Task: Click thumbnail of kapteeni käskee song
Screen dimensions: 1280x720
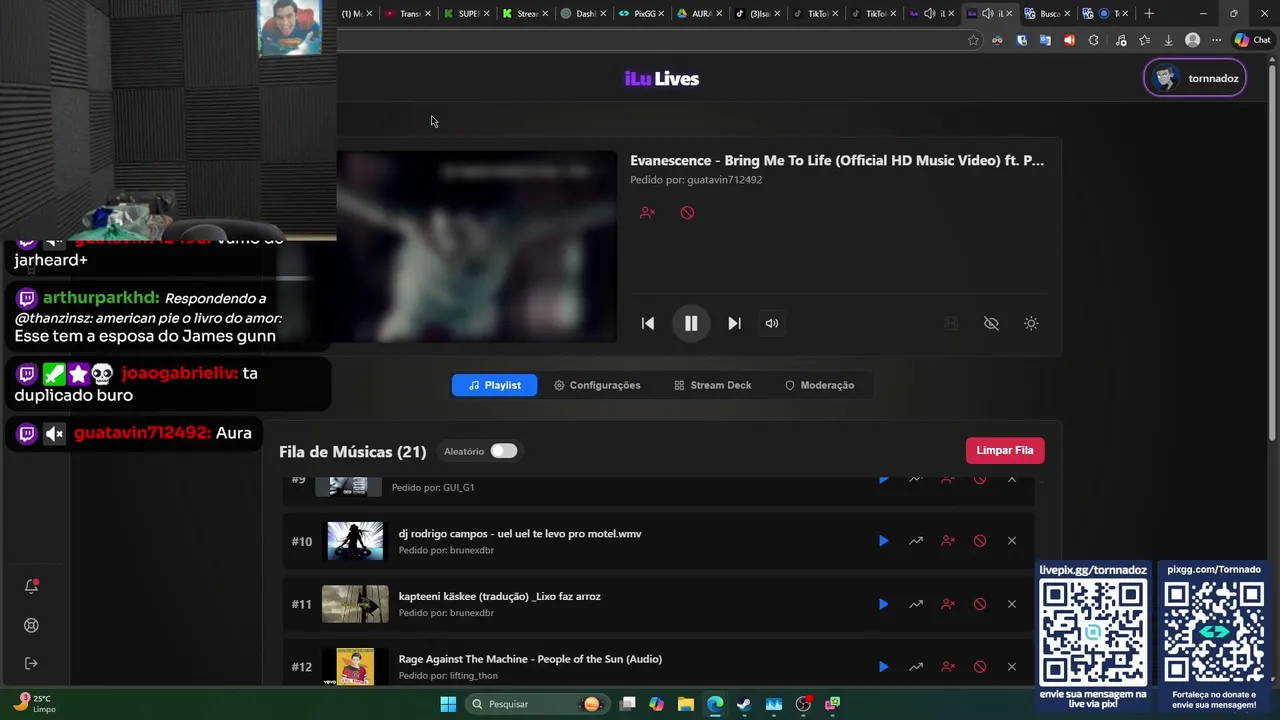Action: (355, 604)
